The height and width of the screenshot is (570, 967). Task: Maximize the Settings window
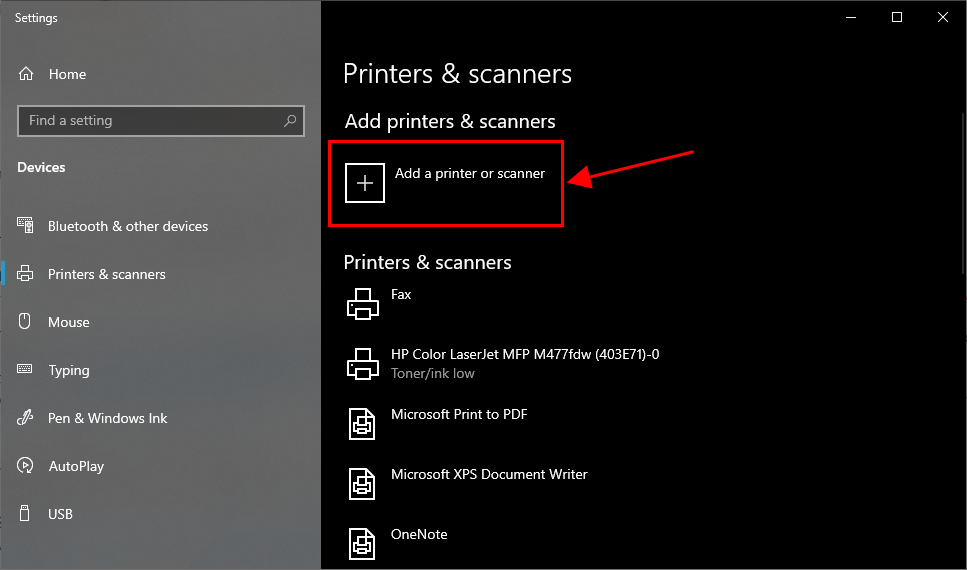pyautogui.click(x=897, y=17)
